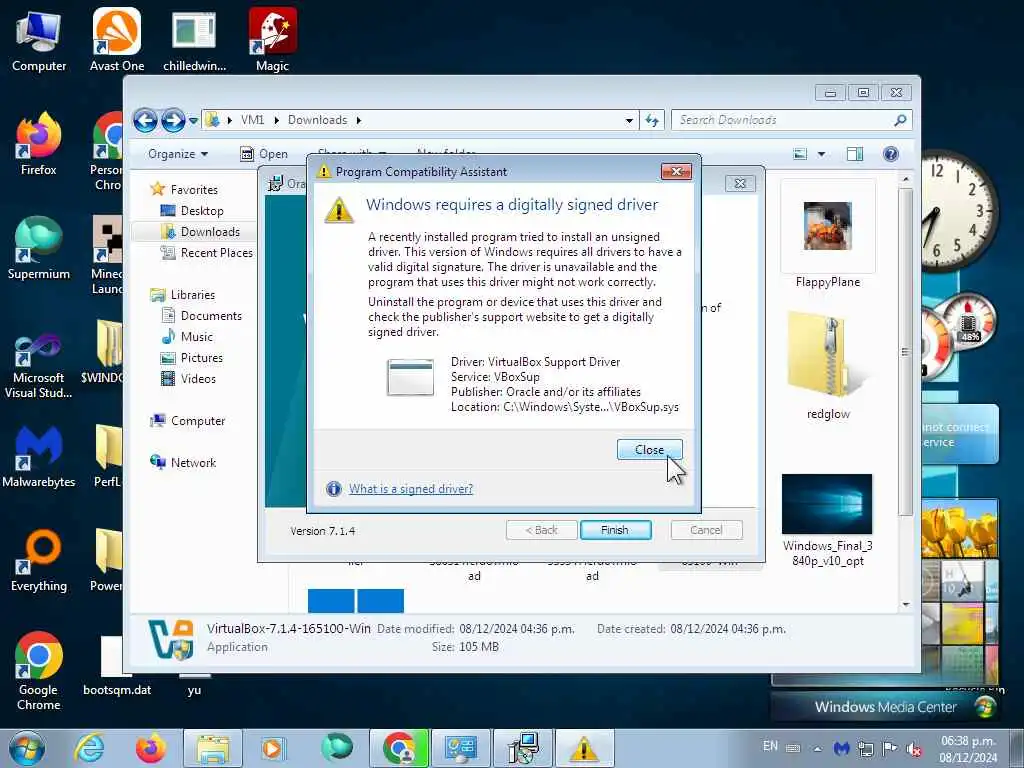The image size is (1024, 768).
Task: Open the 'What is a signed driver?' link
Action: 410,488
